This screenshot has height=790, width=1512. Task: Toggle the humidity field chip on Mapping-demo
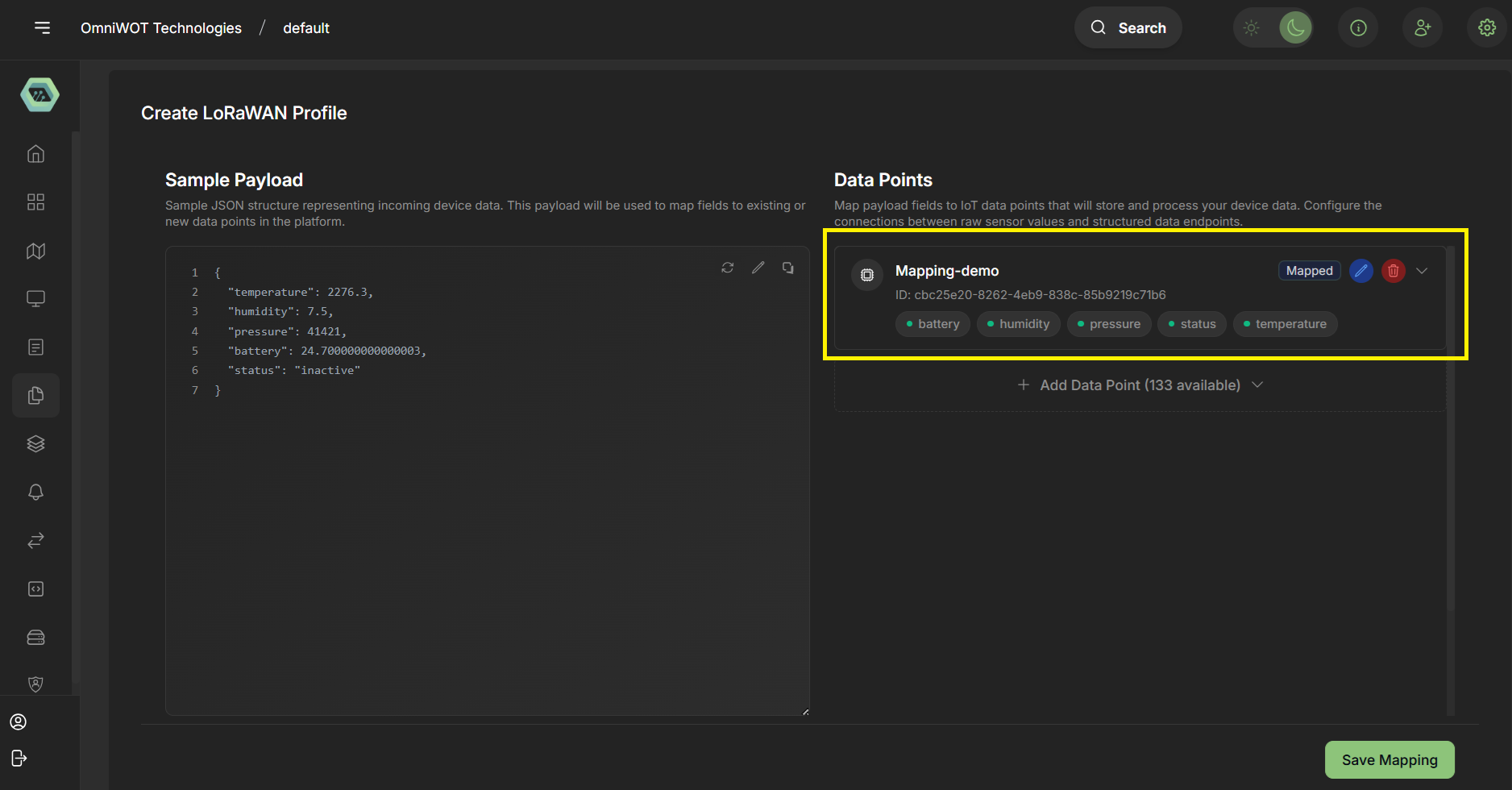coord(1018,323)
